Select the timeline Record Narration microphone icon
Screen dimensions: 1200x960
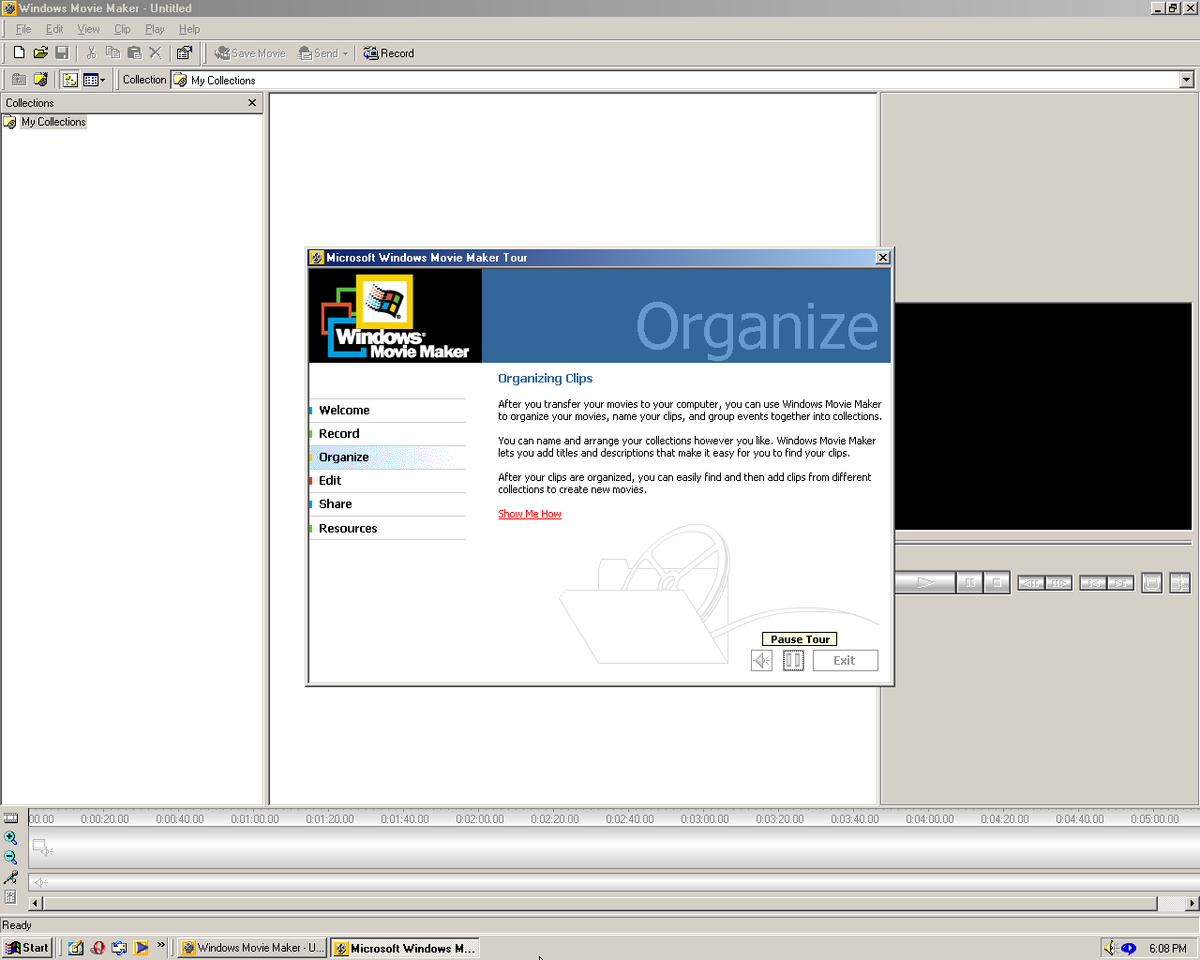(x=10, y=877)
